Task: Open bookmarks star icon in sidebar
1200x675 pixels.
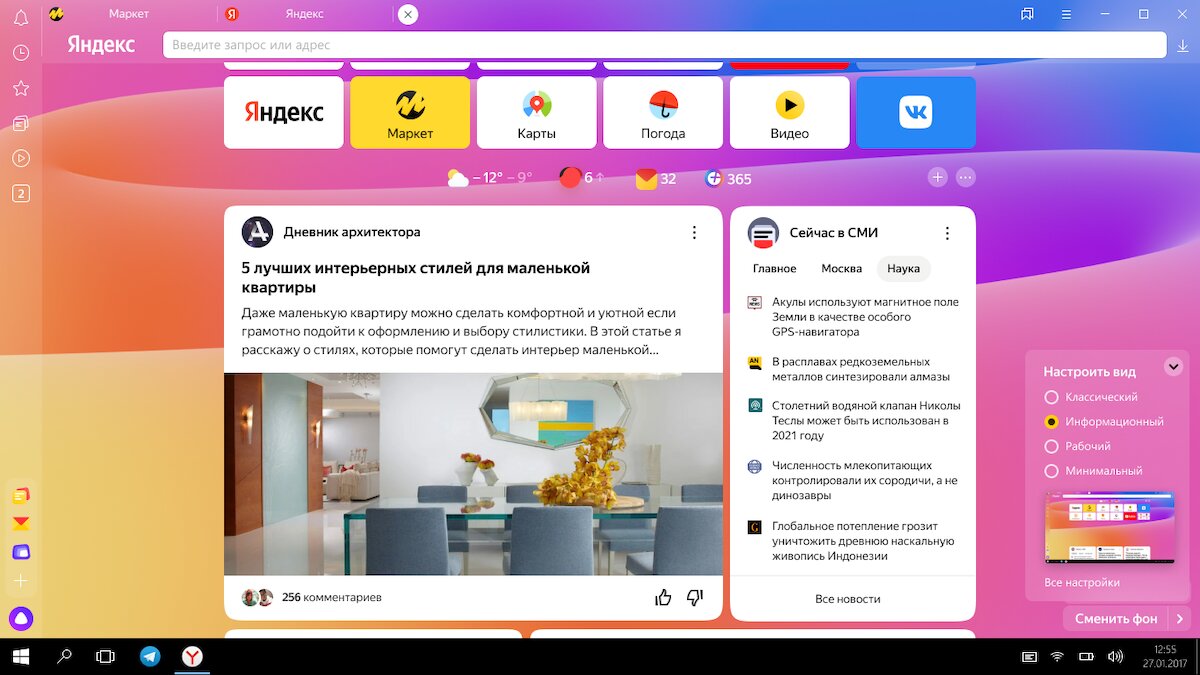Action: tap(20, 88)
